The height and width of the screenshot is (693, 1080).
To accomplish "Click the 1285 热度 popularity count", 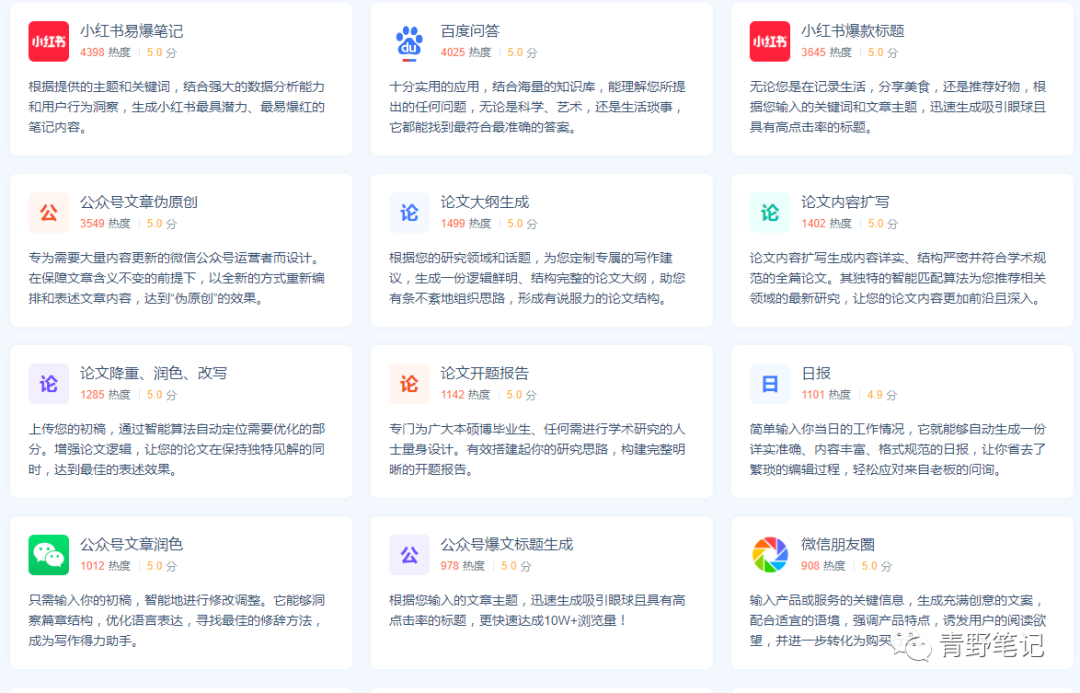I will point(105,395).
